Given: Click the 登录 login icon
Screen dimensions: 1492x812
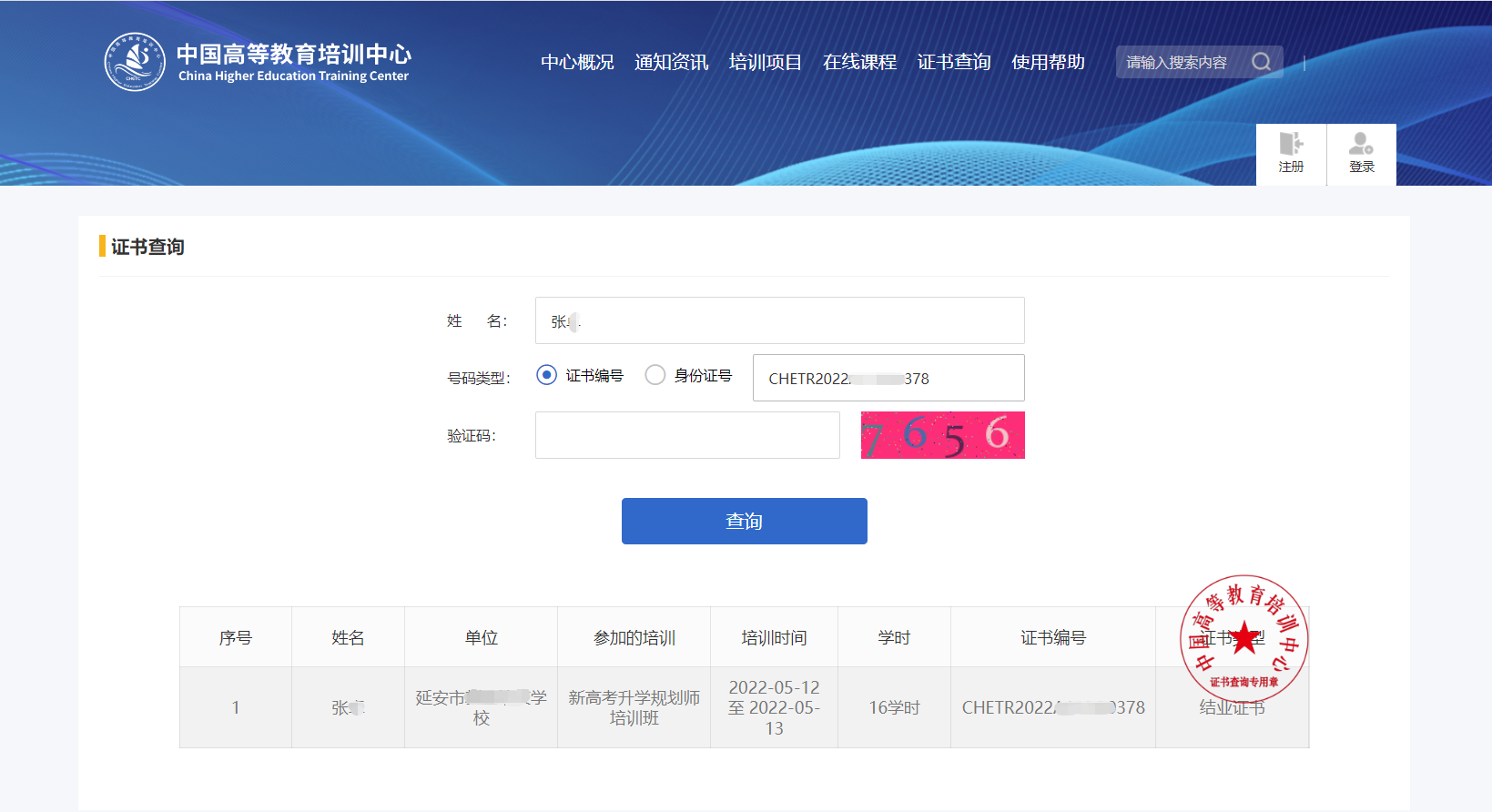Looking at the screenshot, I should pyautogui.click(x=1361, y=154).
